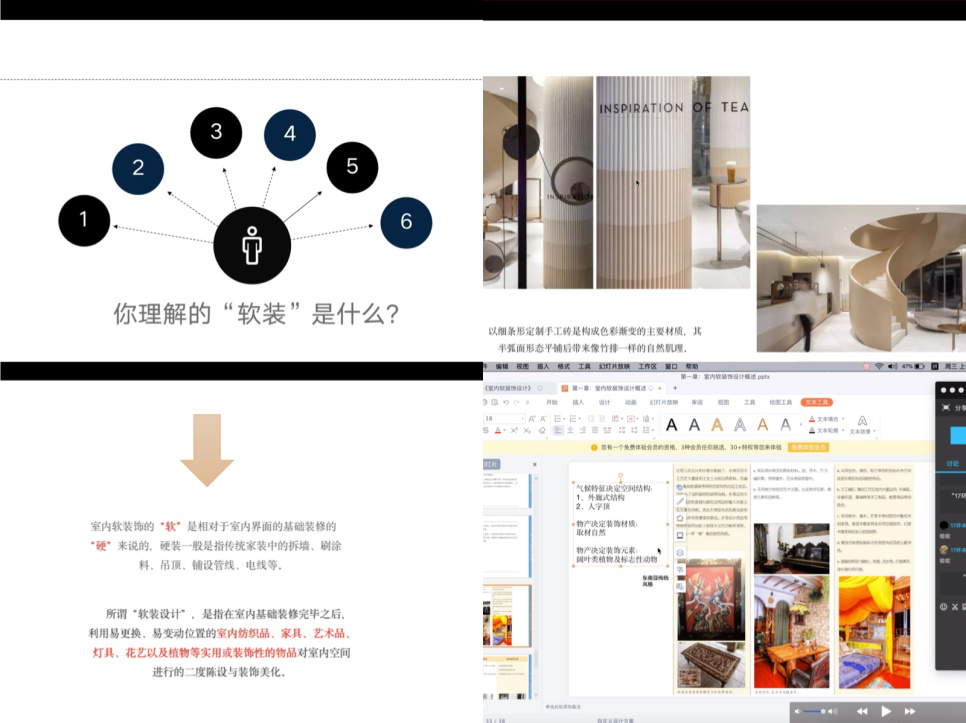Click the redo arrow in WPS quick access bar

[516, 402]
